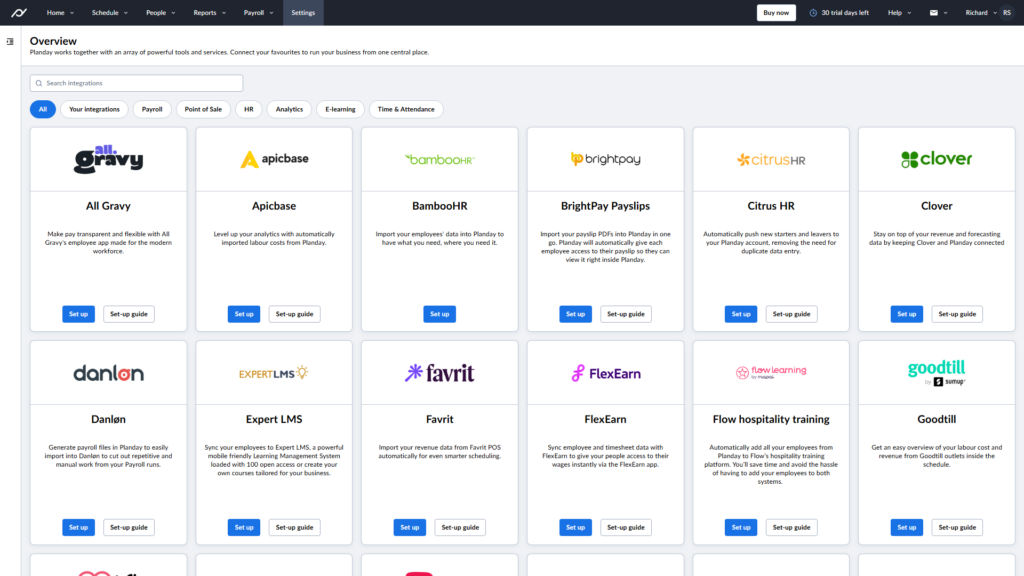Set up the All Gravy integration
This screenshot has width=1024, height=576.
coord(78,314)
